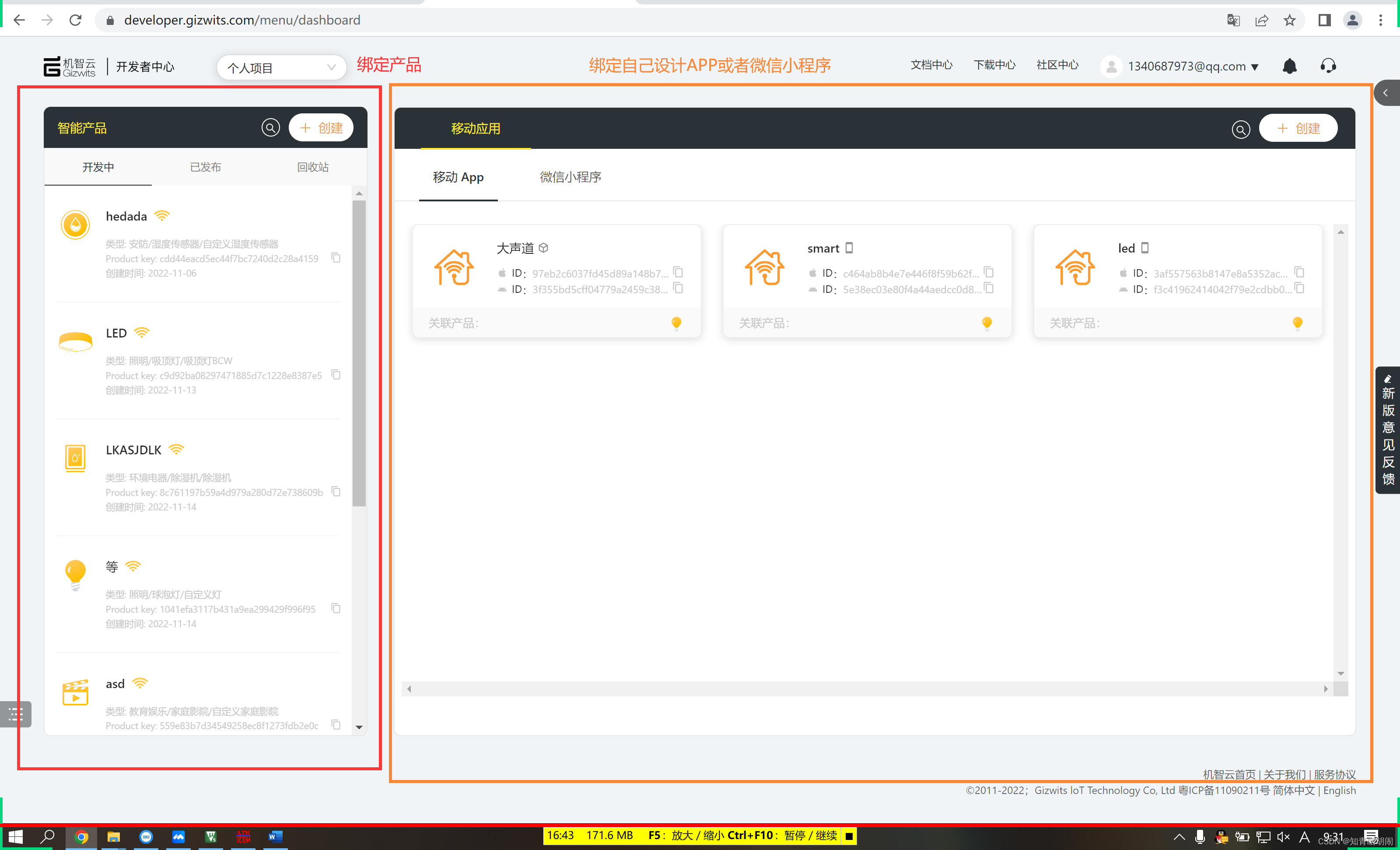Copy hedada product key
Screen dimensions: 1400x850
coord(336,258)
